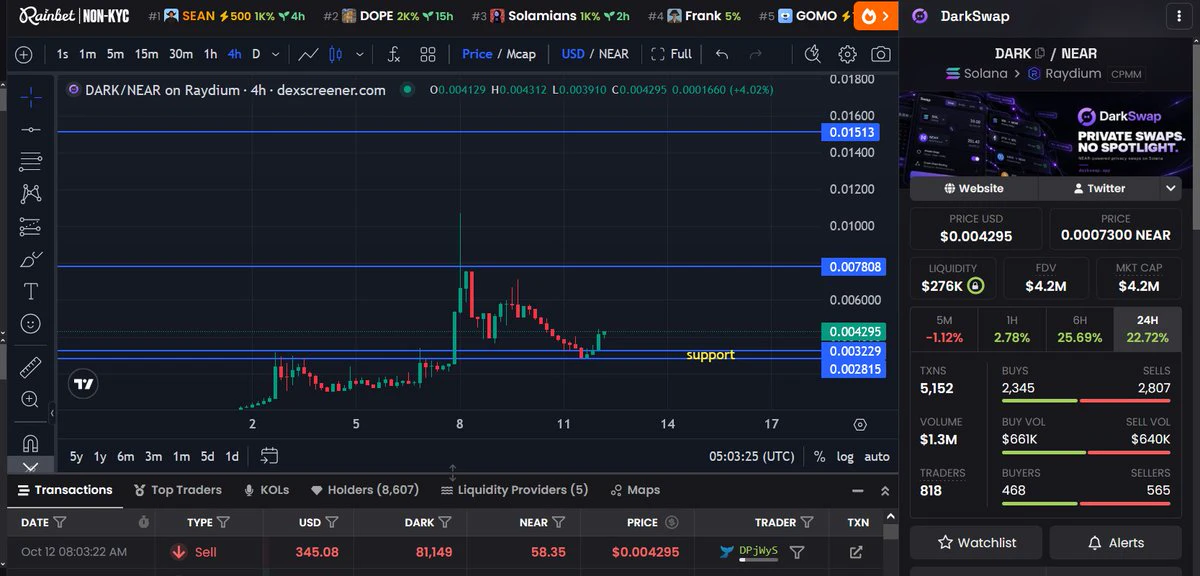Select the crosshair cursor tool

31,97
